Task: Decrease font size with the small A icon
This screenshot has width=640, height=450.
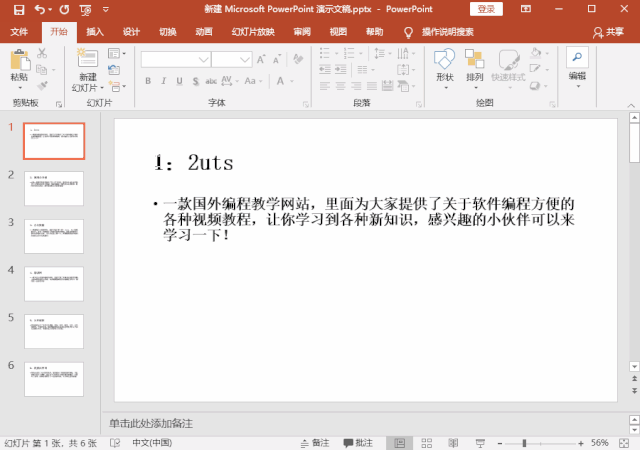Action: 277,60
